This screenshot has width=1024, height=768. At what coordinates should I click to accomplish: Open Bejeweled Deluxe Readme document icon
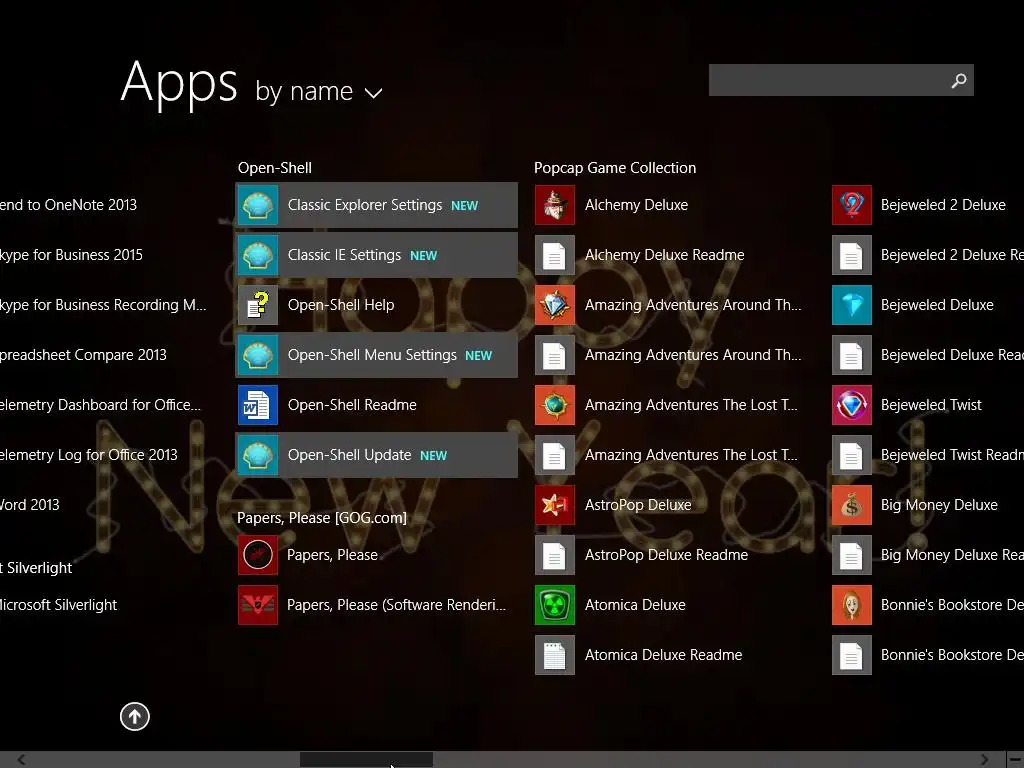click(x=852, y=355)
